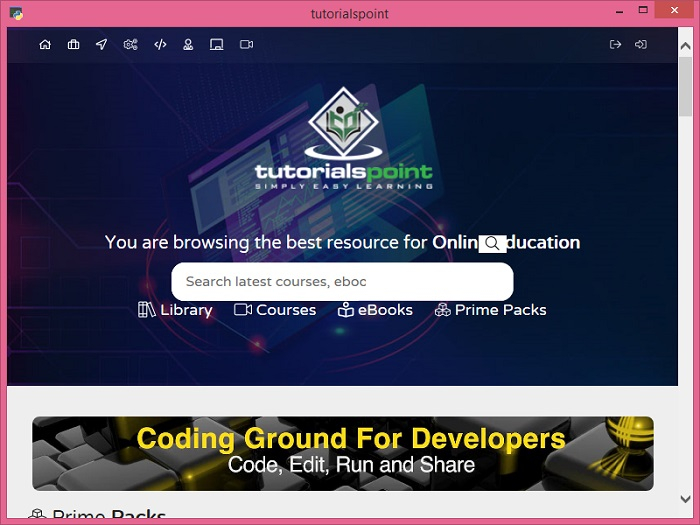
Task: Click the person teacher icon
Action: (188, 44)
